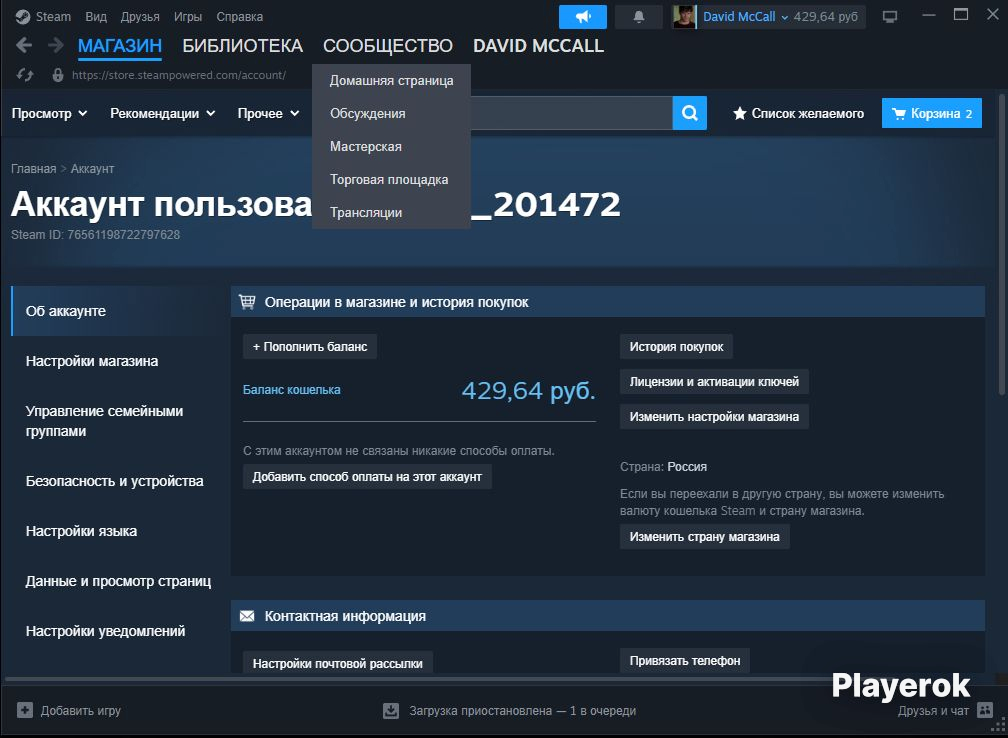Switch to the МАГАЗИН tab
1008x738 pixels.
pos(120,46)
